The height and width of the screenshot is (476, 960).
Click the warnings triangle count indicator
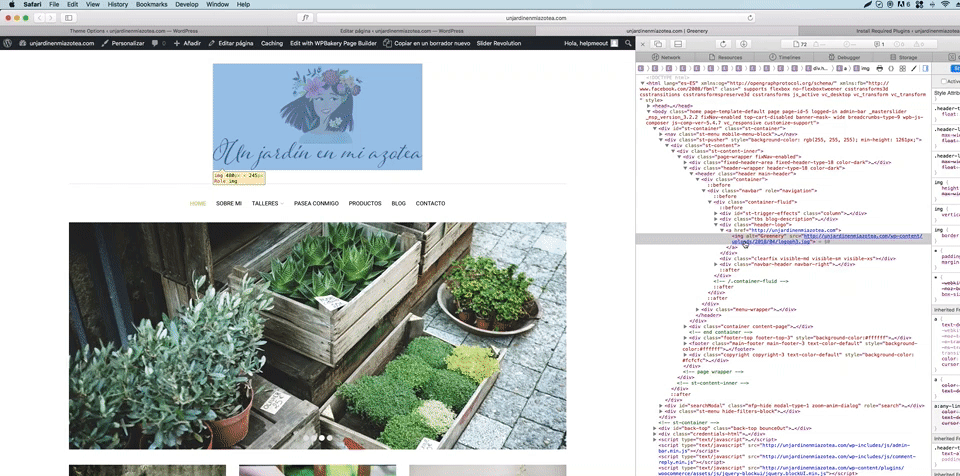click(918, 44)
